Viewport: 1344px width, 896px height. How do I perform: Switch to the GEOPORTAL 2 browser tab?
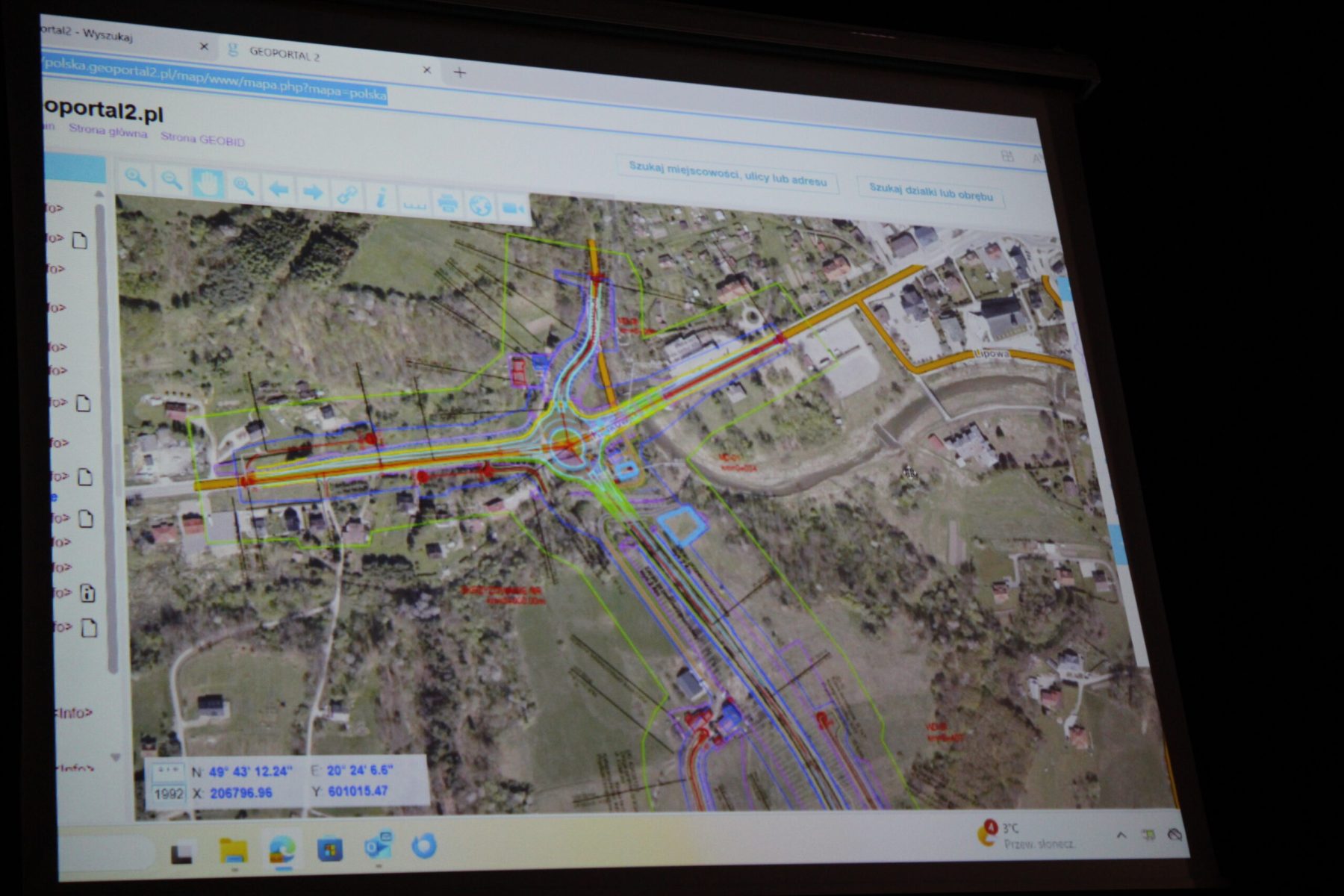pyautogui.click(x=284, y=55)
